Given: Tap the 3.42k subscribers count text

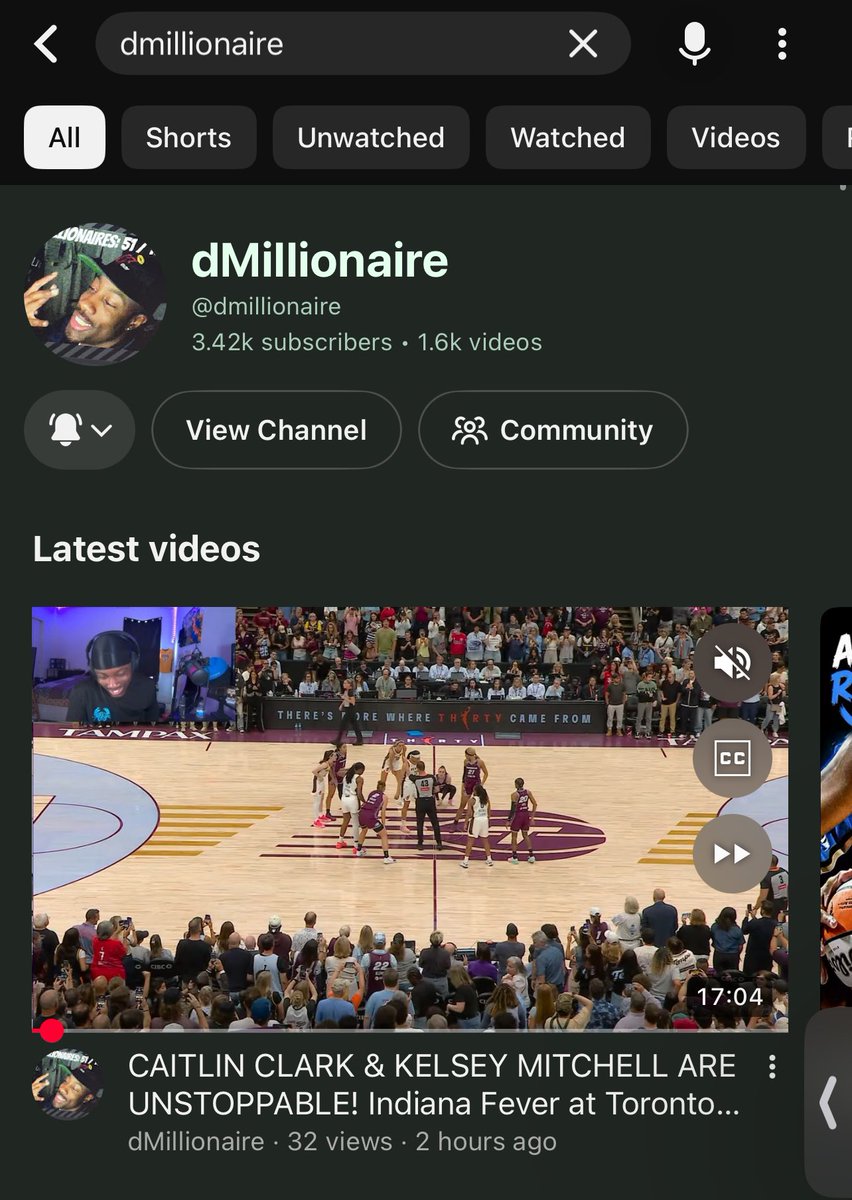Looking at the screenshot, I should point(292,342).
